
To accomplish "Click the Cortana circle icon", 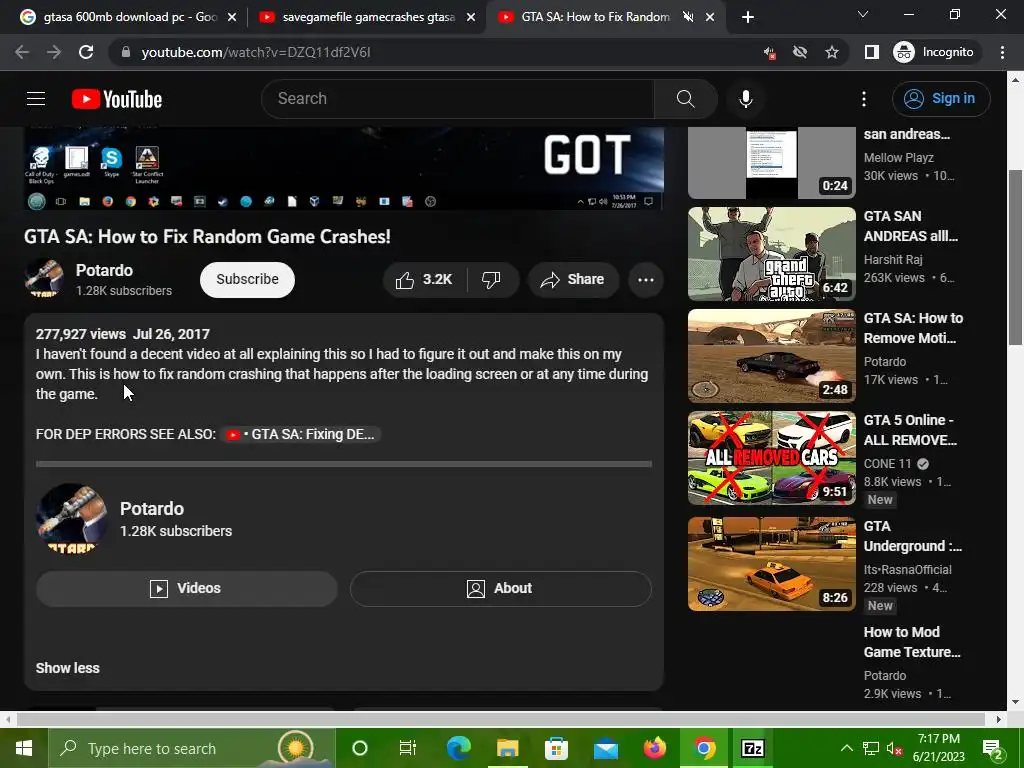I will coord(359,748).
